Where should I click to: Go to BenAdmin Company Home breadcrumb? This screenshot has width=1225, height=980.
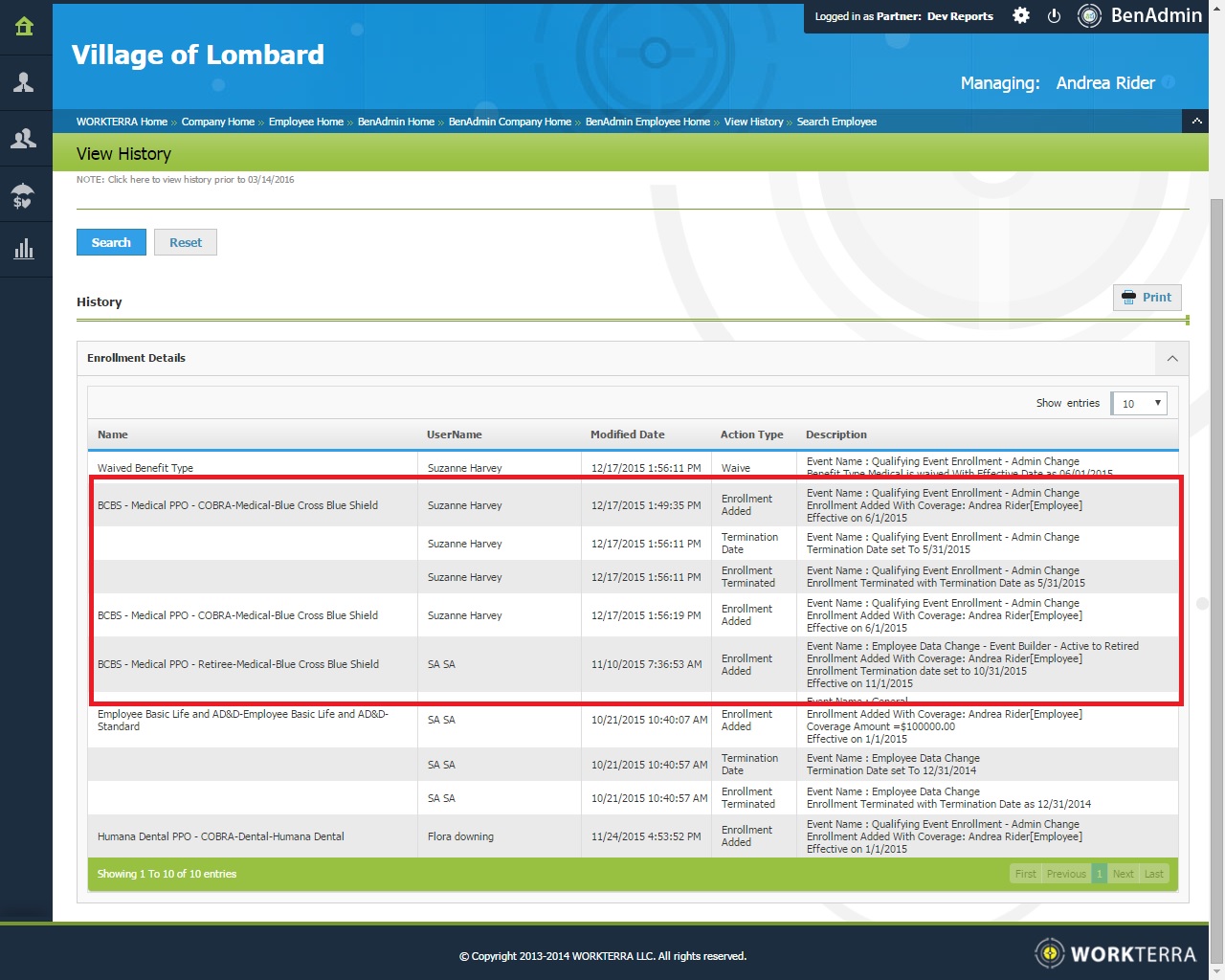[x=509, y=122]
